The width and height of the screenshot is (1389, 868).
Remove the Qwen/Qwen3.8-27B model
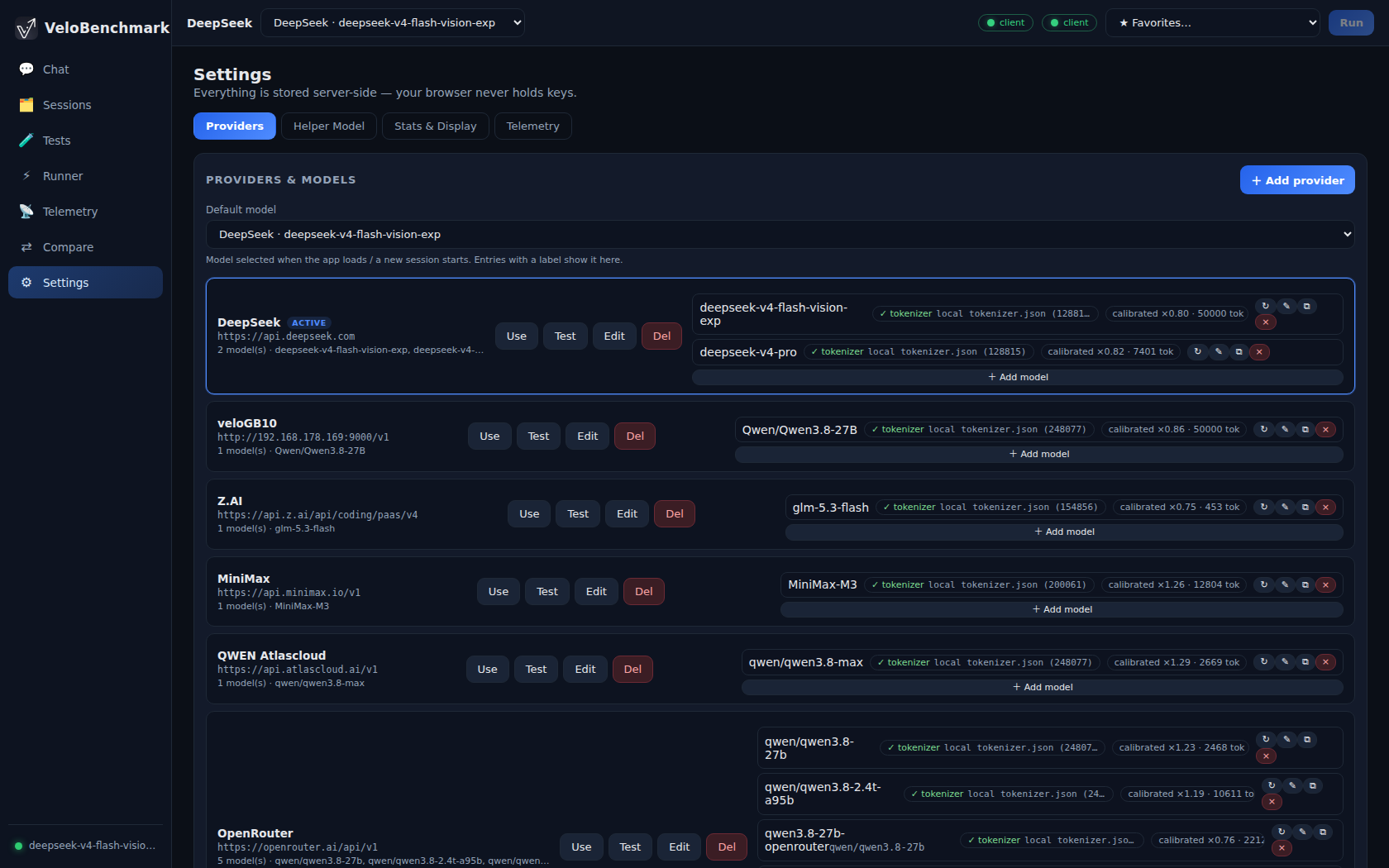[1326, 430]
